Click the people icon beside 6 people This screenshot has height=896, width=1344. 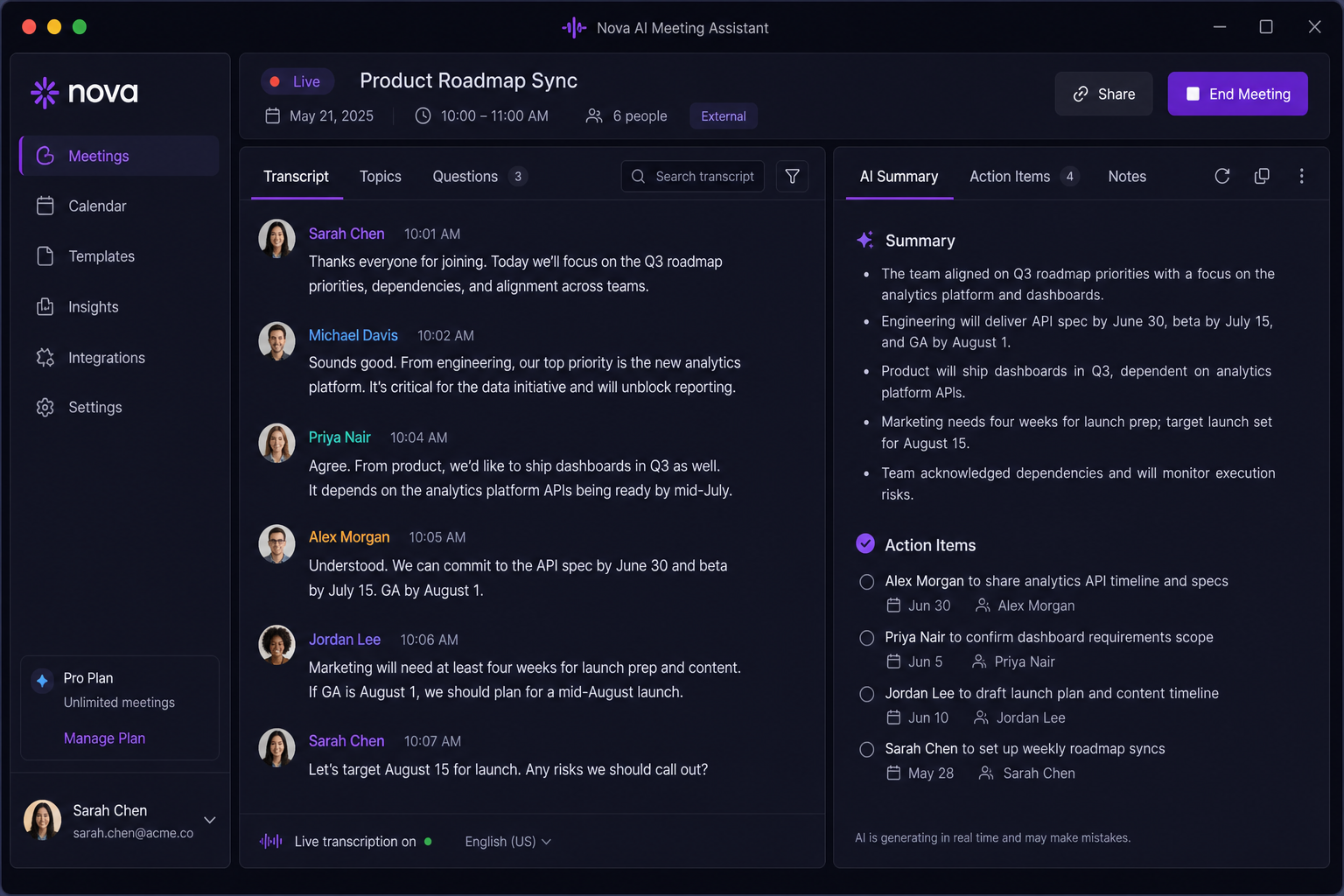(594, 115)
